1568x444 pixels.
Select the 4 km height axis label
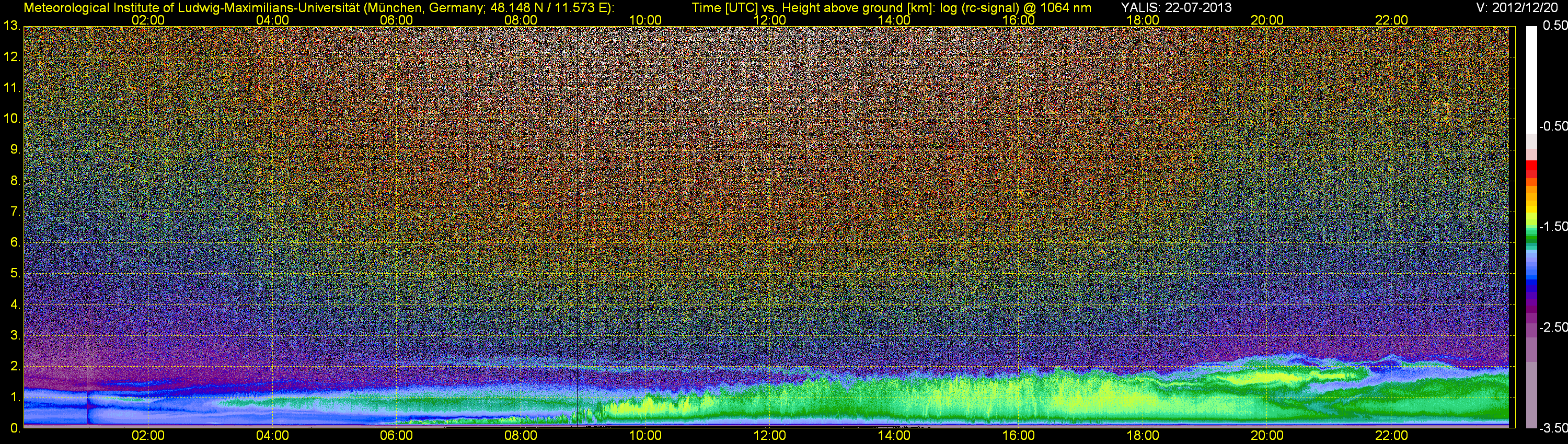(x=15, y=304)
